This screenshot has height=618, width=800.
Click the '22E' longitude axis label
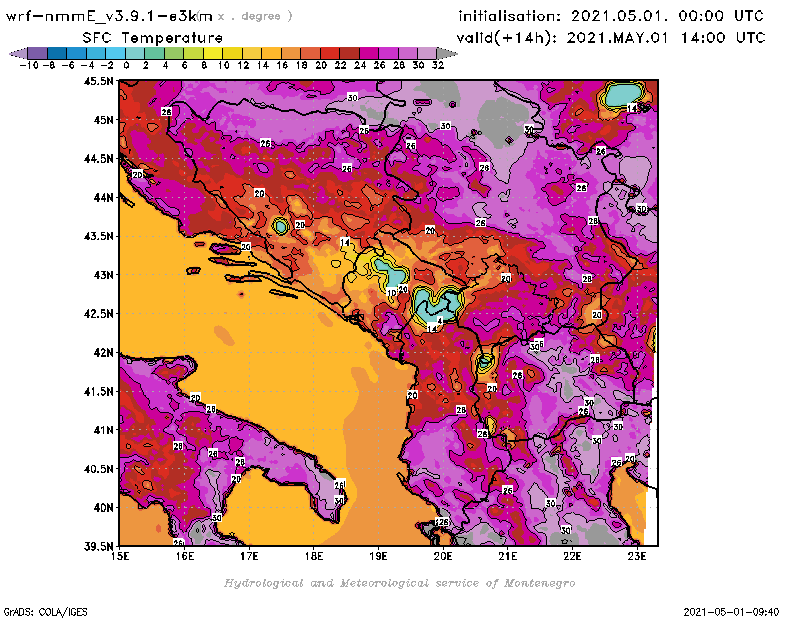(x=572, y=556)
